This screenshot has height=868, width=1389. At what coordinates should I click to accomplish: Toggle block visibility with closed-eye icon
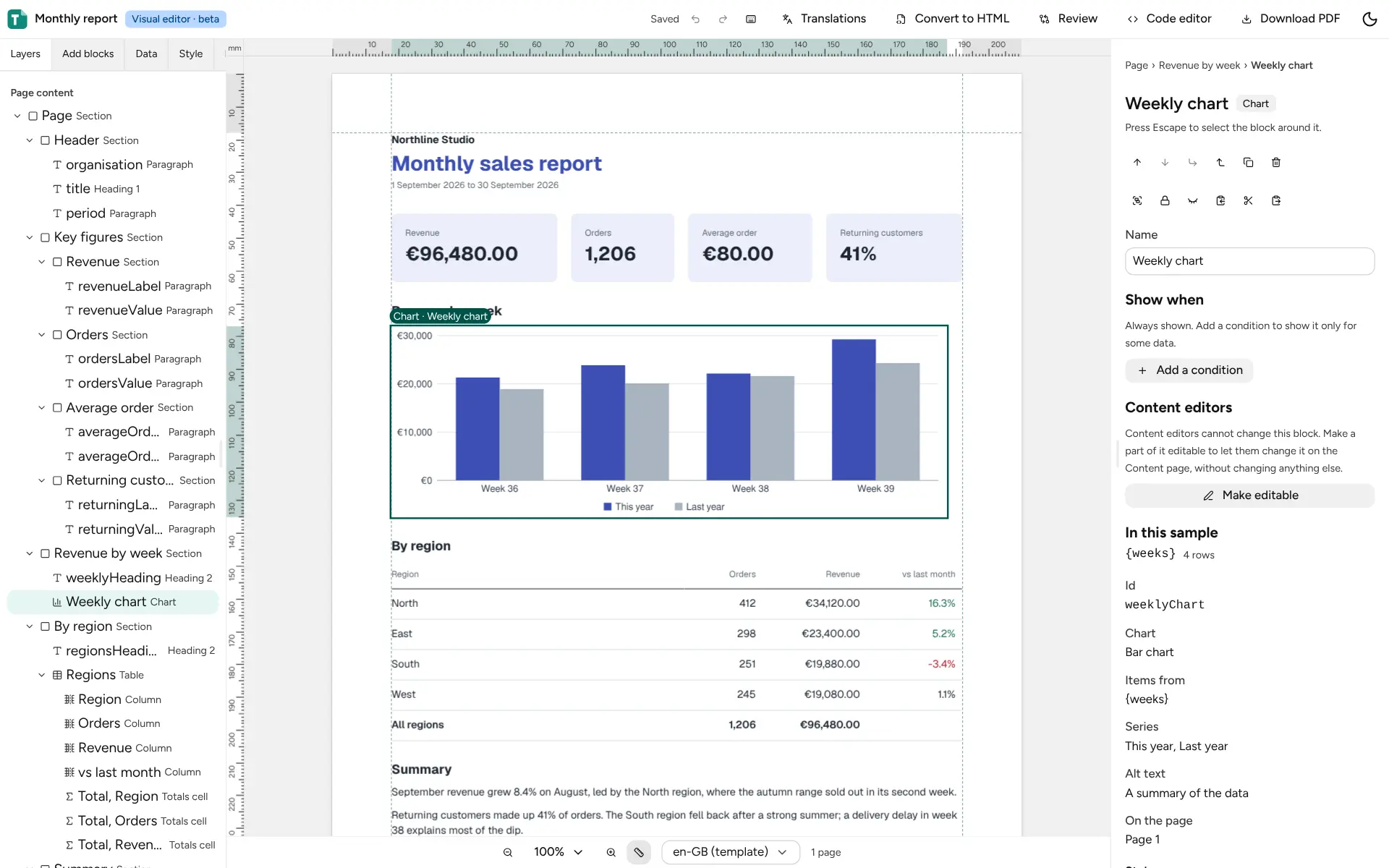tap(1193, 201)
